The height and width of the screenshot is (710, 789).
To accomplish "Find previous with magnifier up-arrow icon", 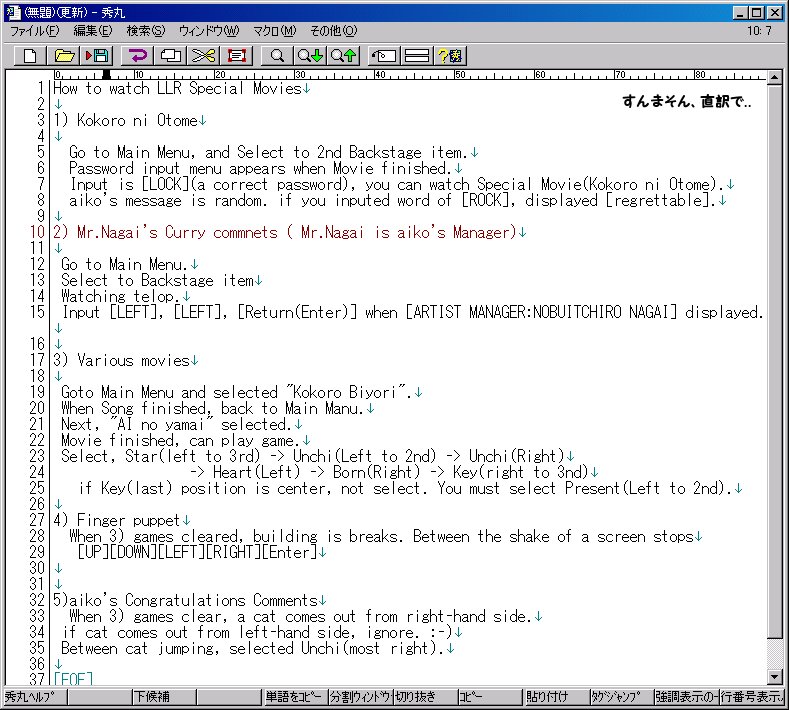I will pyautogui.click(x=343, y=55).
